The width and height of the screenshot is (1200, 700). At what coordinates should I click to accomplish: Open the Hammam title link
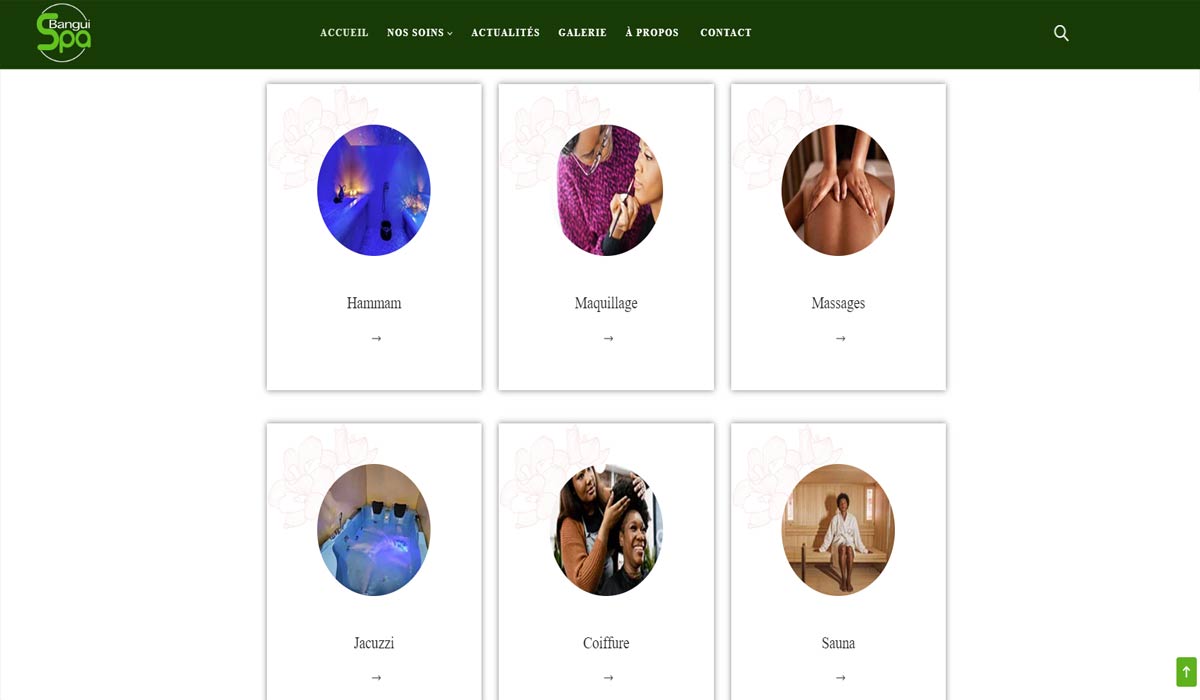tap(374, 303)
